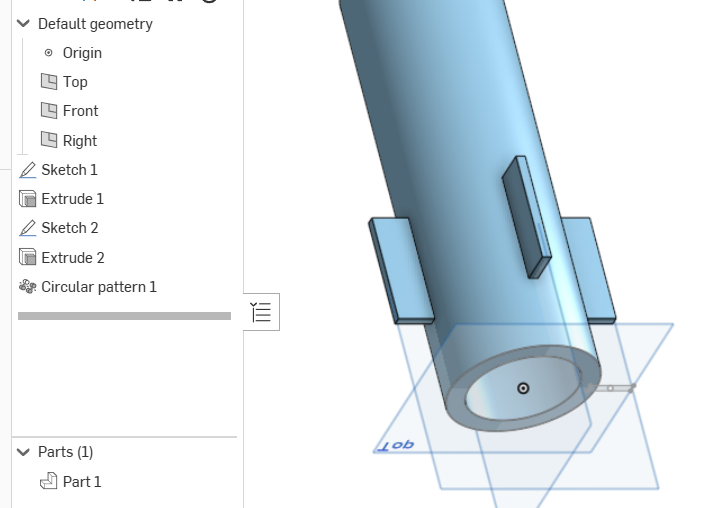Image resolution: width=719 pixels, height=508 pixels.
Task: Click the Front plane icon
Action: (x=49, y=110)
